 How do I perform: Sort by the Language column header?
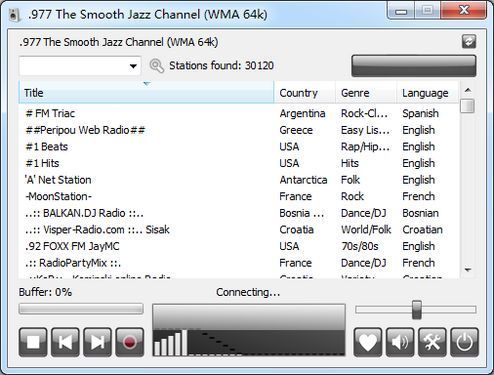pyautogui.click(x=427, y=93)
